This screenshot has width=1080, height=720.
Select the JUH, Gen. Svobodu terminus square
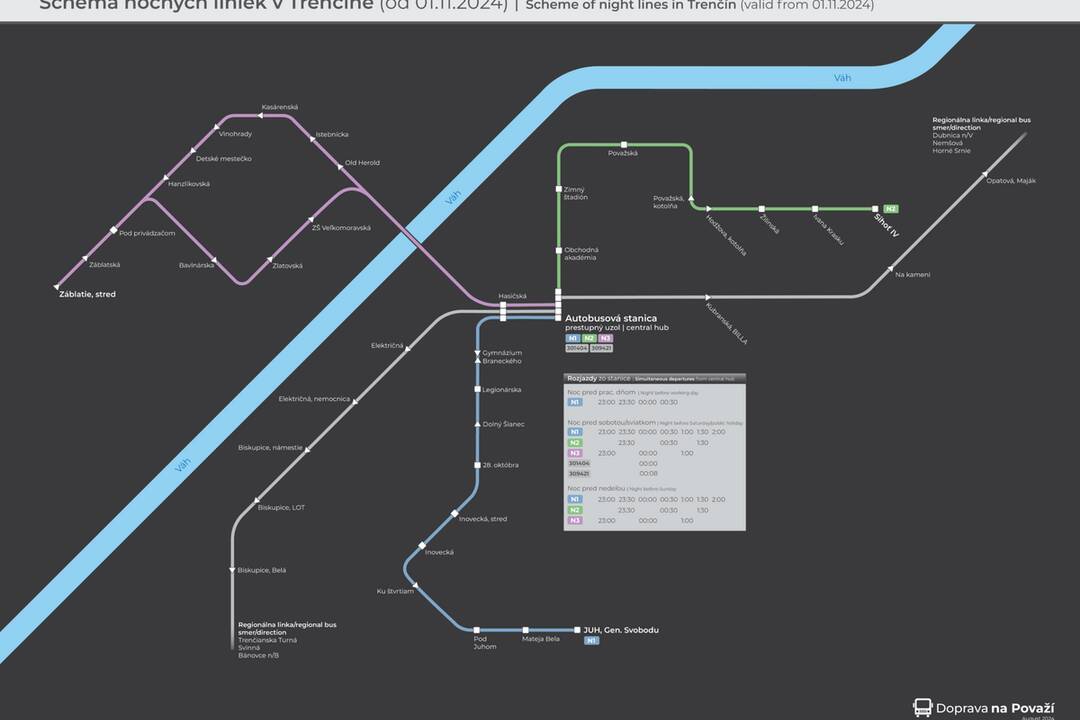coord(577,630)
